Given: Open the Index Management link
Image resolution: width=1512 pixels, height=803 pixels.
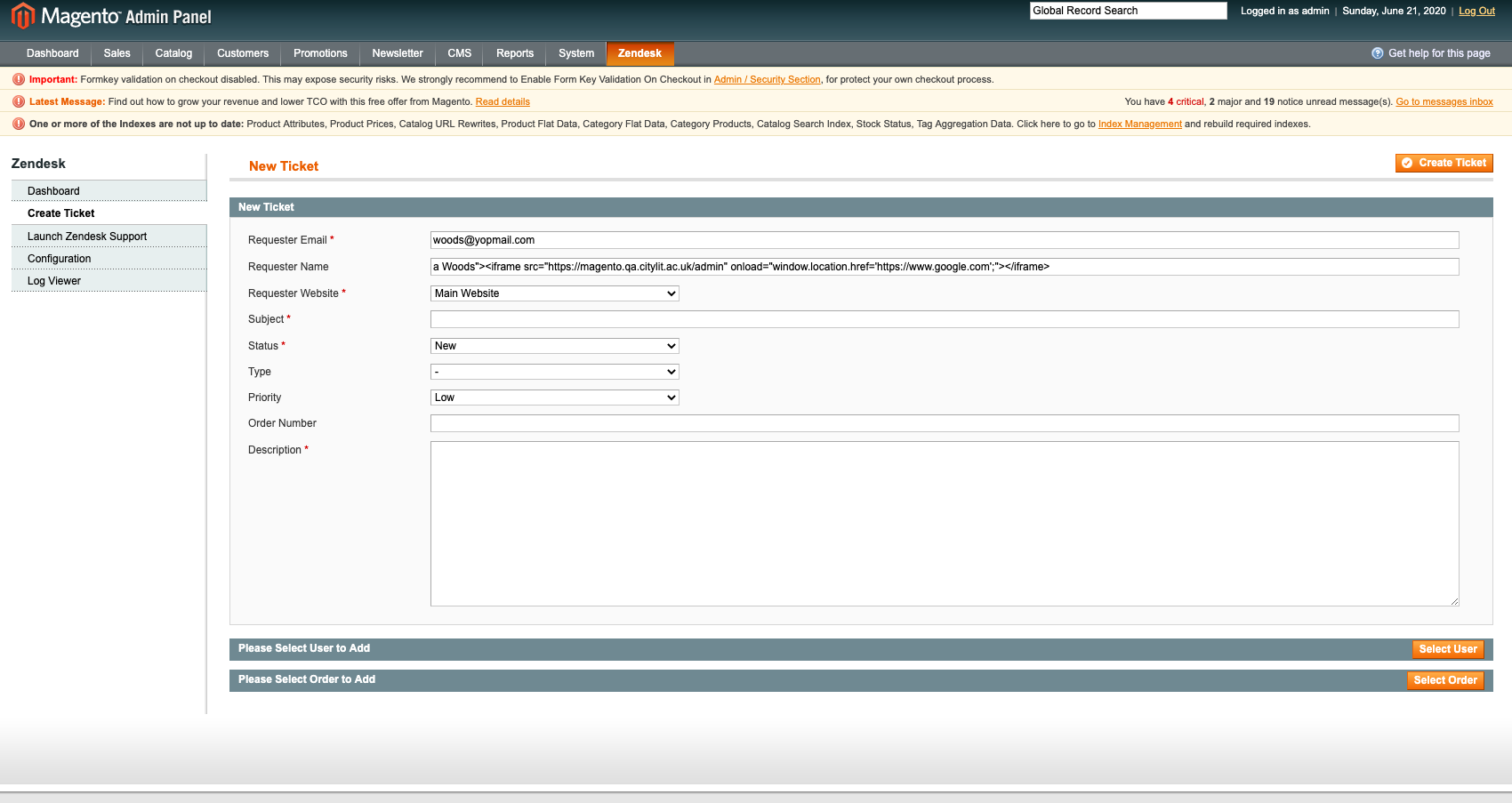Looking at the screenshot, I should [1139, 124].
